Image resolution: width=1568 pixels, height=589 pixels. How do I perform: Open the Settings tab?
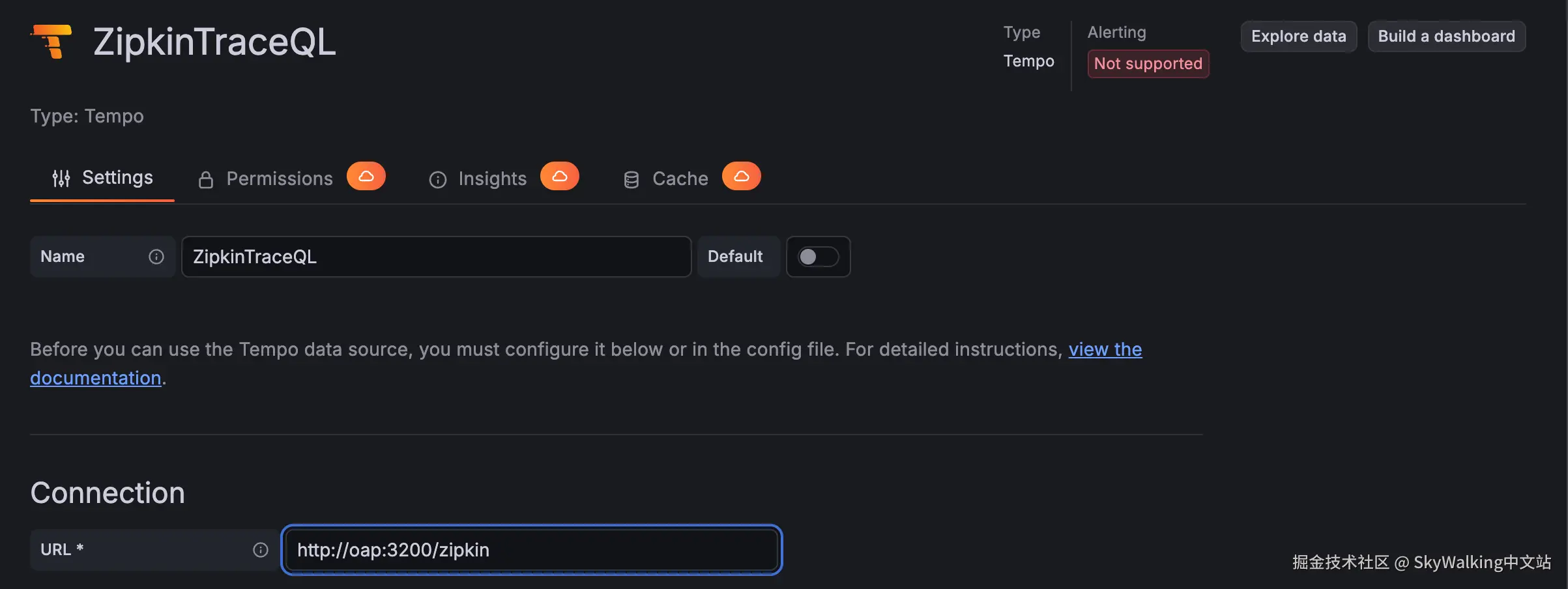point(117,178)
